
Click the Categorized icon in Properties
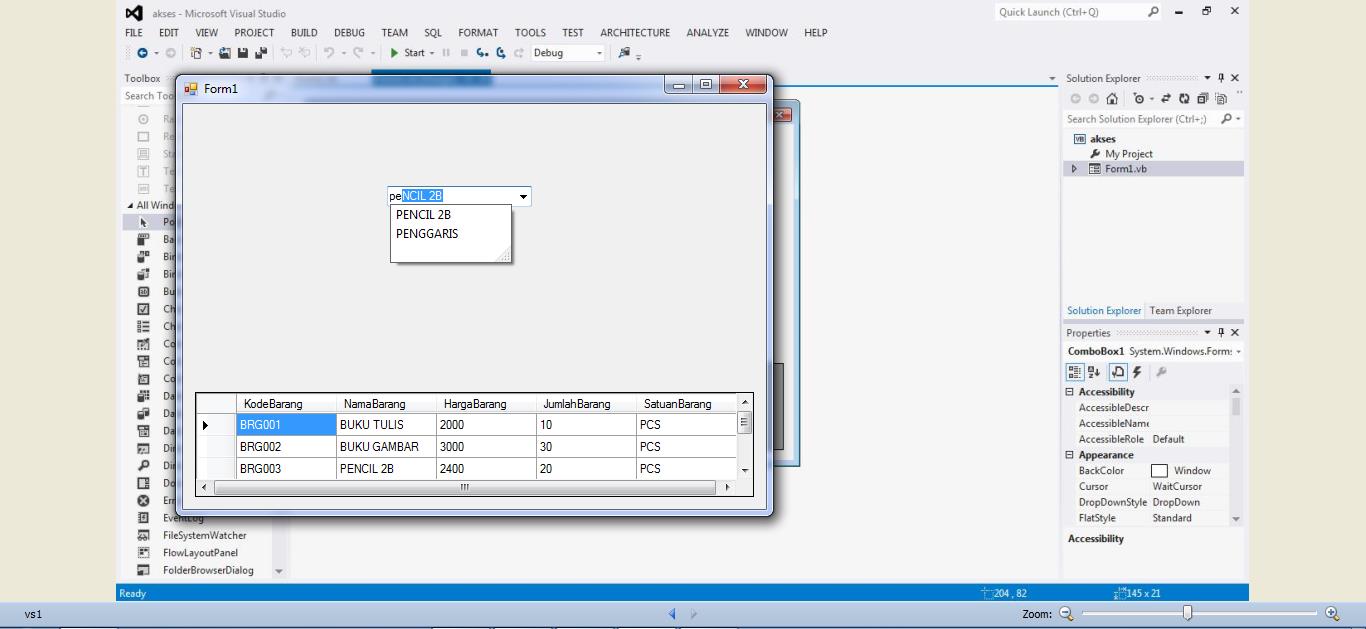tap(1075, 372)
